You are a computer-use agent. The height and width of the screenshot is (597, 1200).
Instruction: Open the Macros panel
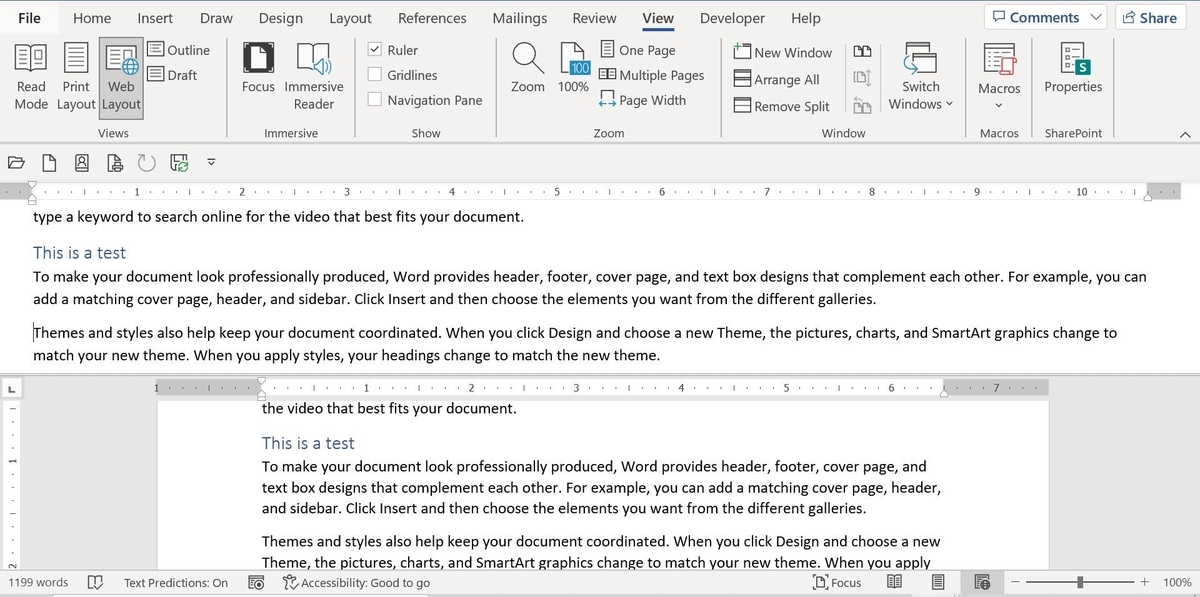point(998,75)
